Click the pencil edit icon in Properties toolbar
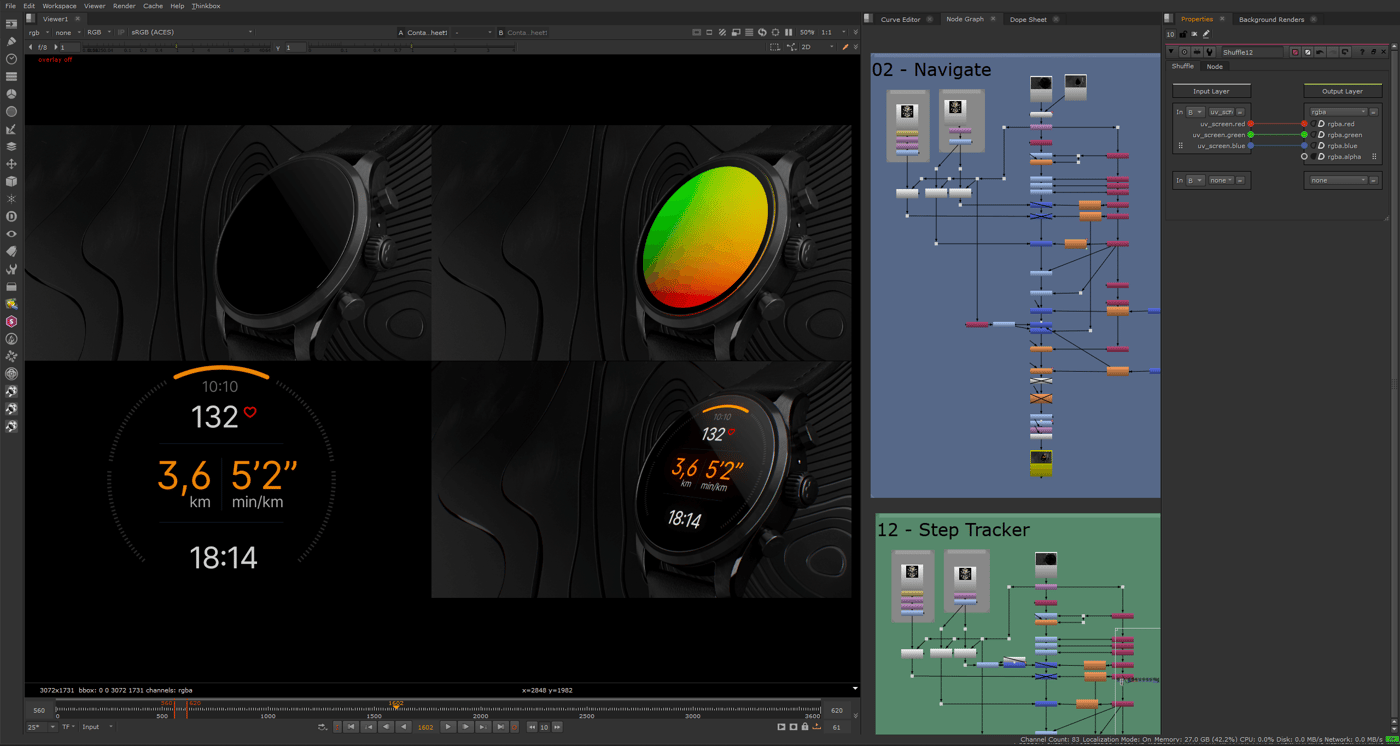 (1206, 34)
